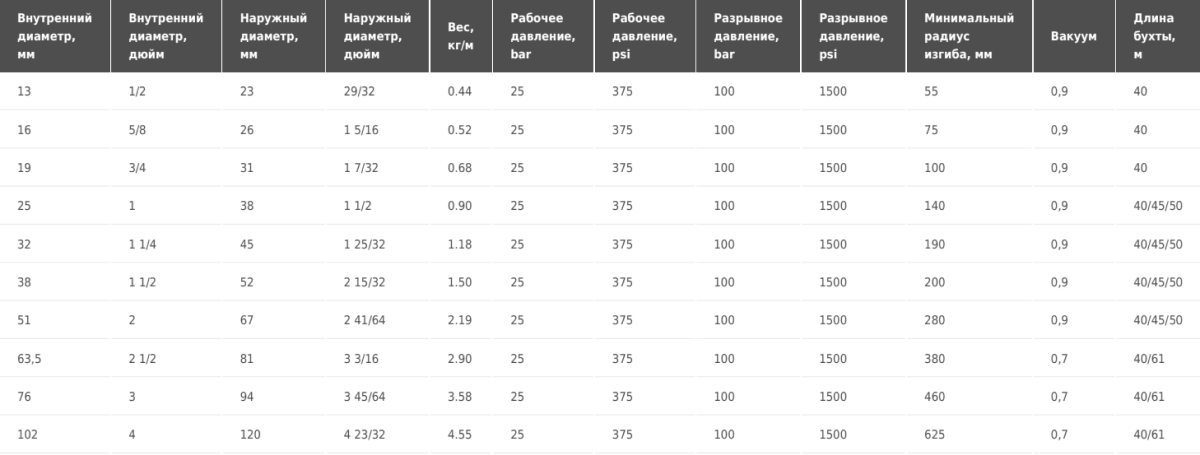Select the 'Наружный диаметр, дюйм' header cell
1200x455 pixels.
coord(377,36)
